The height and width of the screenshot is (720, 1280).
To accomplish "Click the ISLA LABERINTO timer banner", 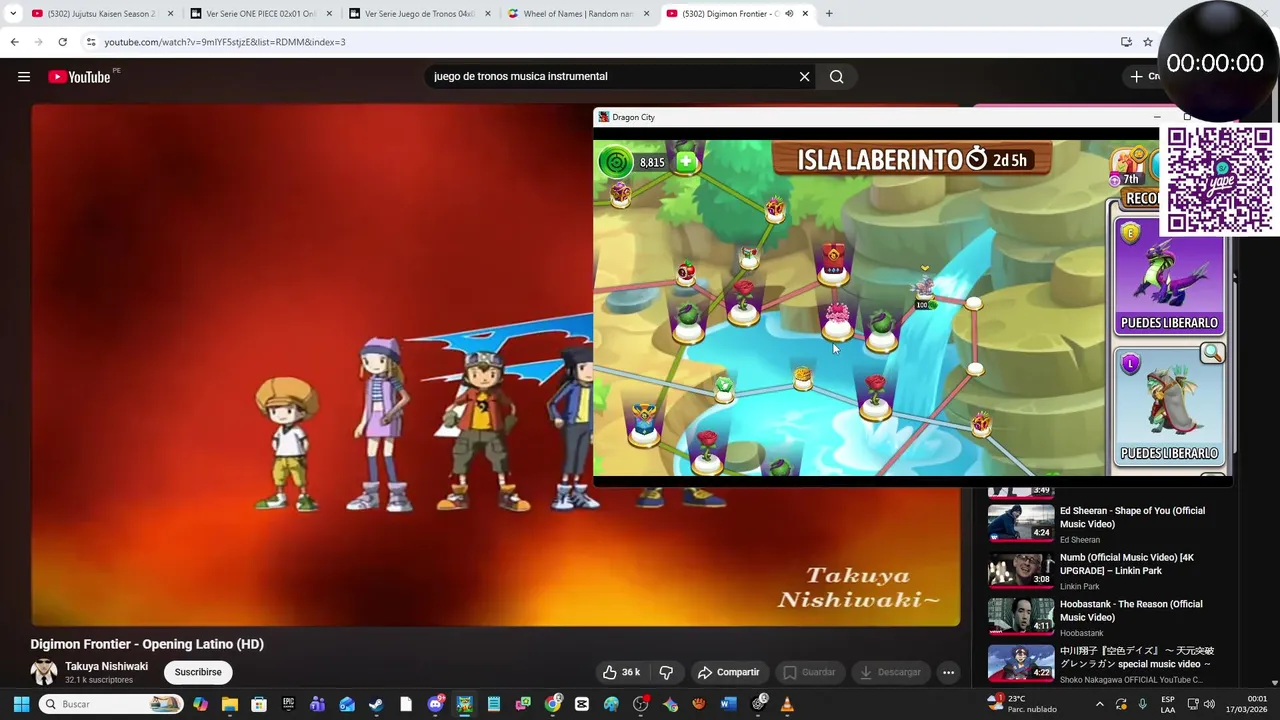I will point(912,160).
